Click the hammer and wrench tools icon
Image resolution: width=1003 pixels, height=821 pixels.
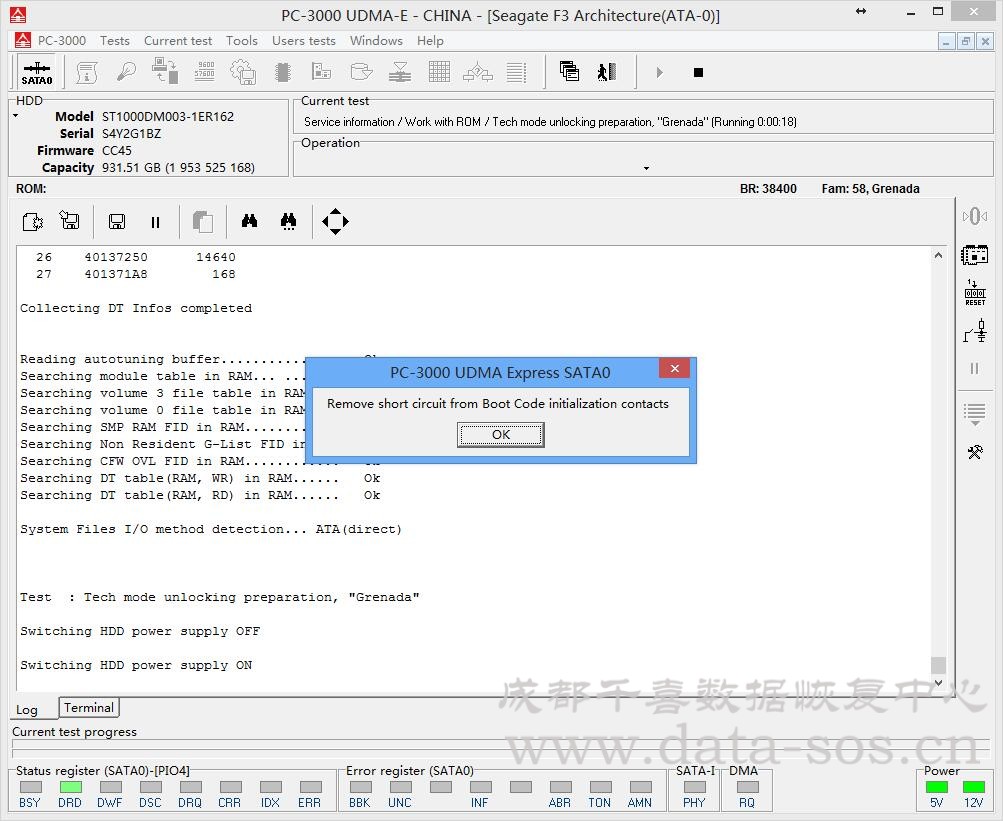tap(975, 452)
